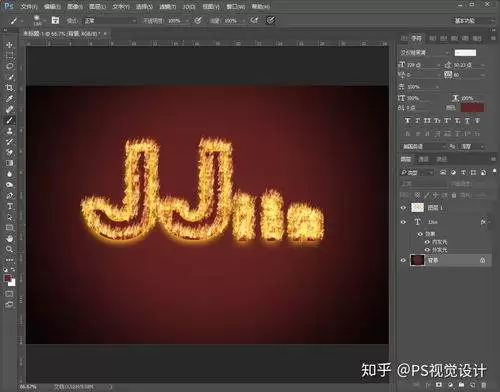Screen dimensions: 500x392
Task: Toggle faux bold in the Character panel
Action: (x=407, y=120)
